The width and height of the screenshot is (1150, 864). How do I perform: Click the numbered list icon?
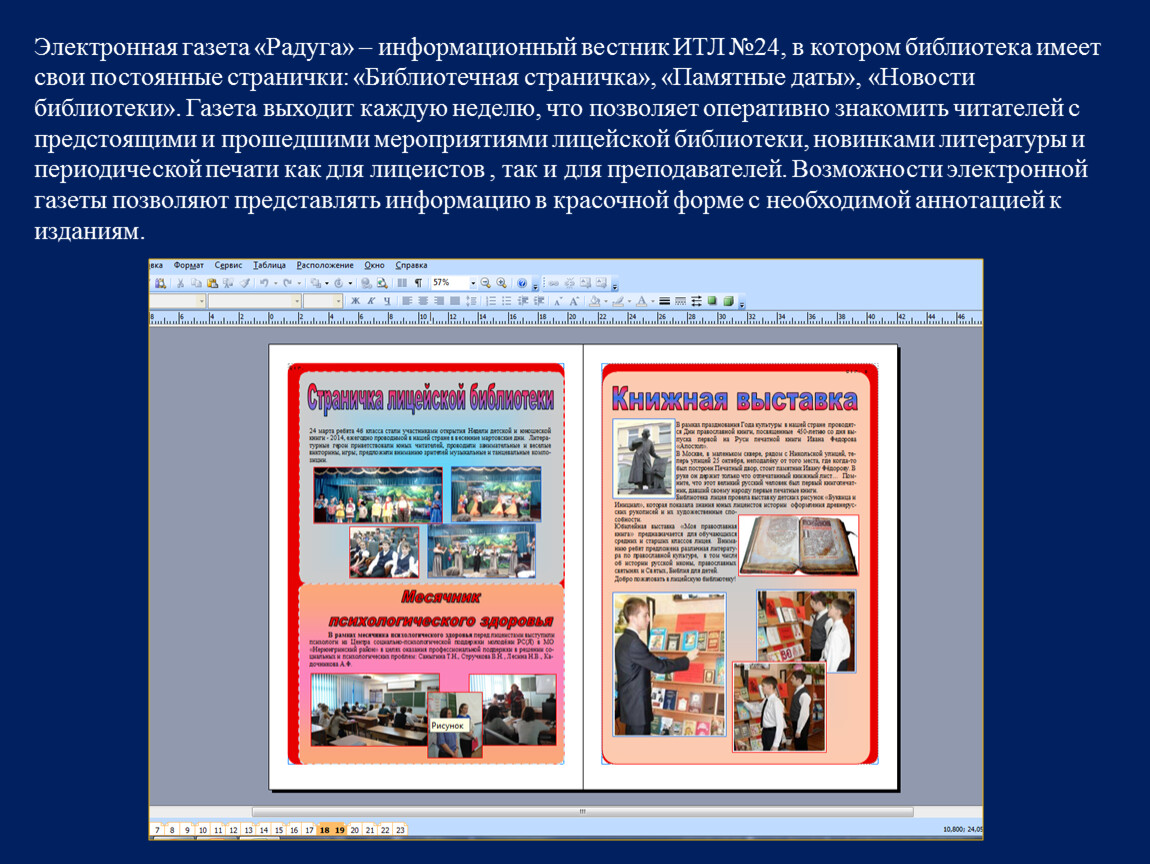(491, 301)
